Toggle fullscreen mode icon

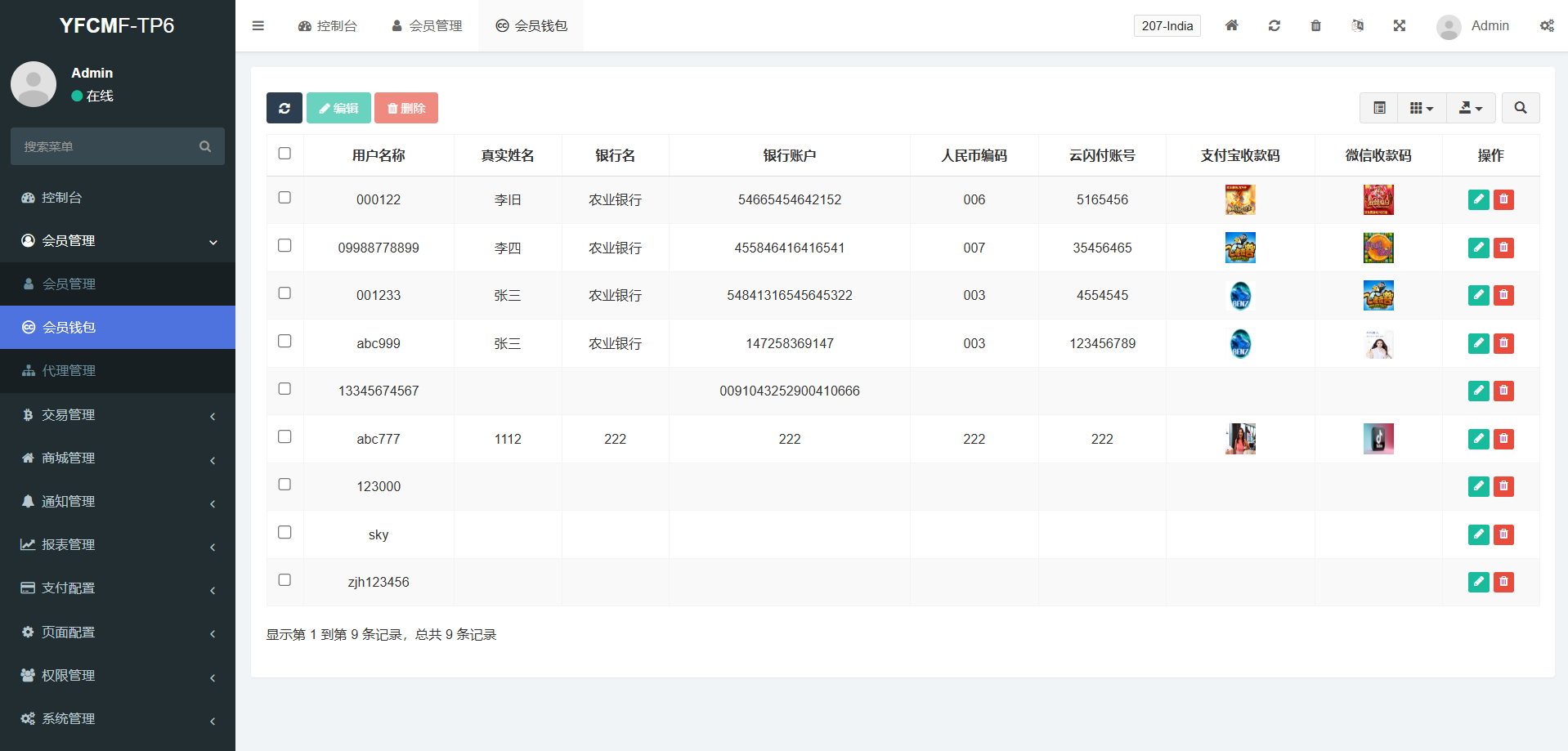tap(1399, 25)
